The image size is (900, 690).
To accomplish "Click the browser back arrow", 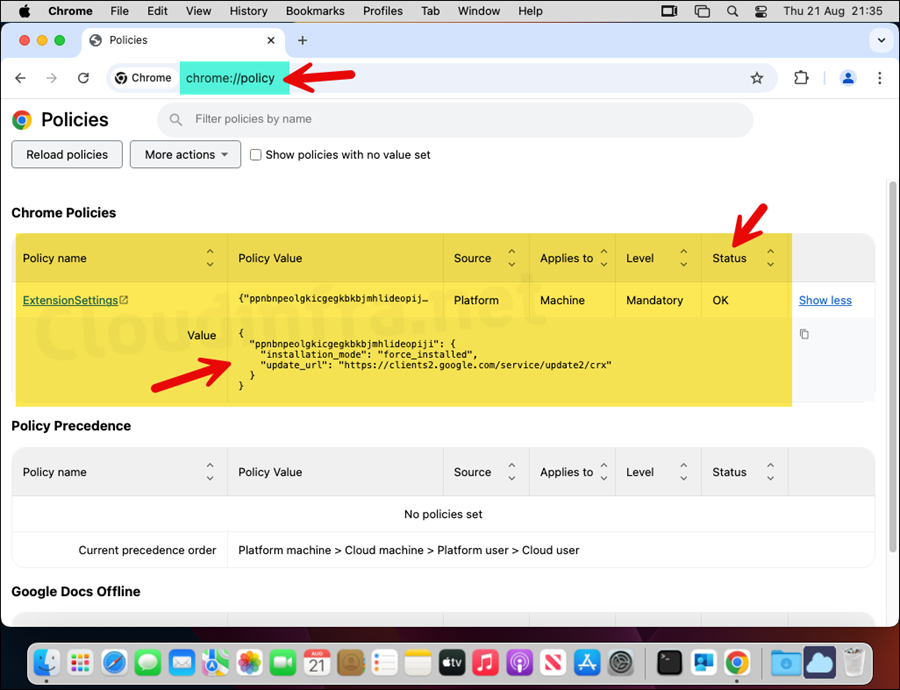I will [21, 78].
